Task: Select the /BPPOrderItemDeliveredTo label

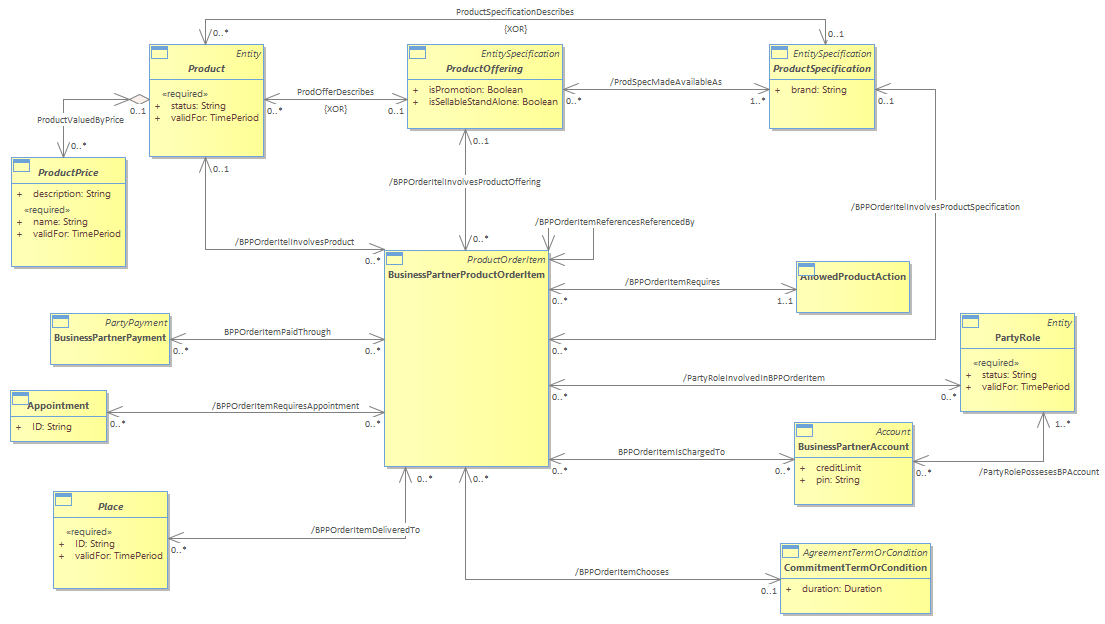Action: [x=366, y=530]
